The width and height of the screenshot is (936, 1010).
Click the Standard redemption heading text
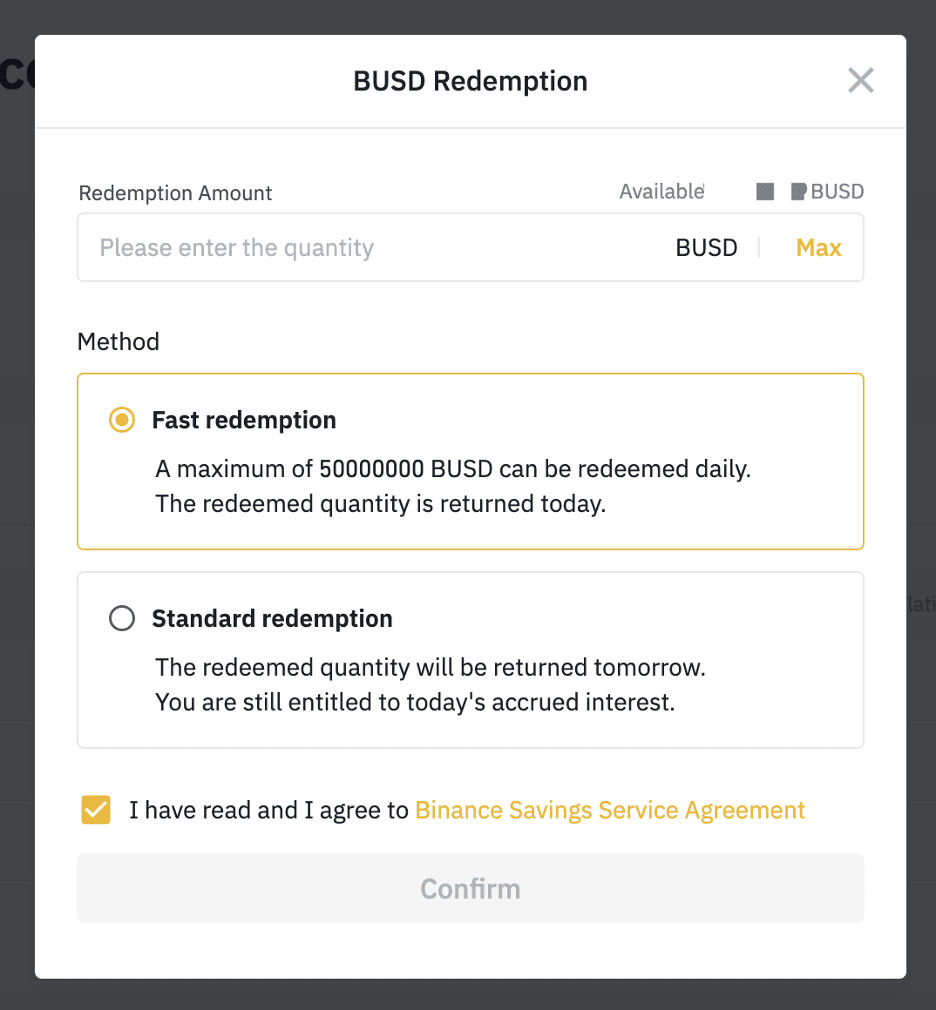tap(272, 618)
